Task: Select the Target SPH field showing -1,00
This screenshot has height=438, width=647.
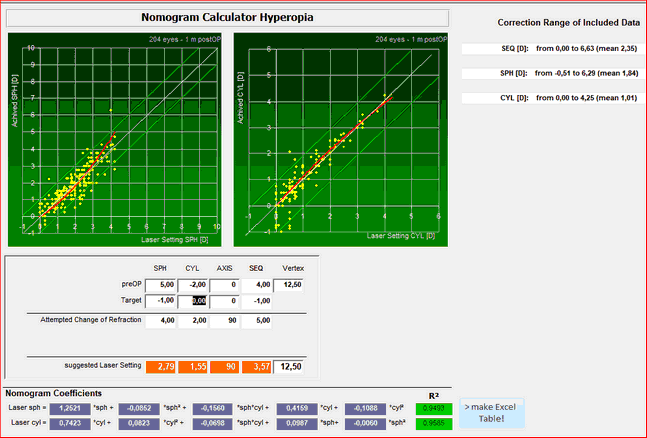Action: (x=160, y=300)
